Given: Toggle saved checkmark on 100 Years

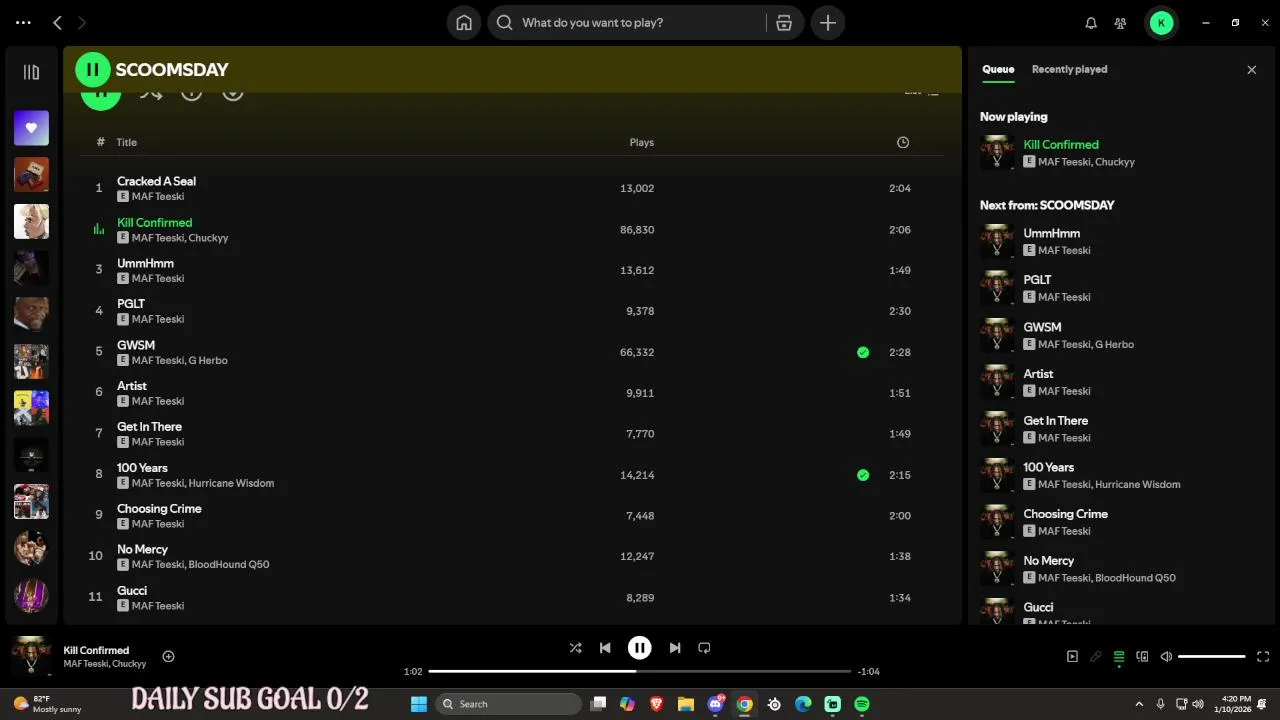Looking at the screenshot, I should (x=863, y=475).
